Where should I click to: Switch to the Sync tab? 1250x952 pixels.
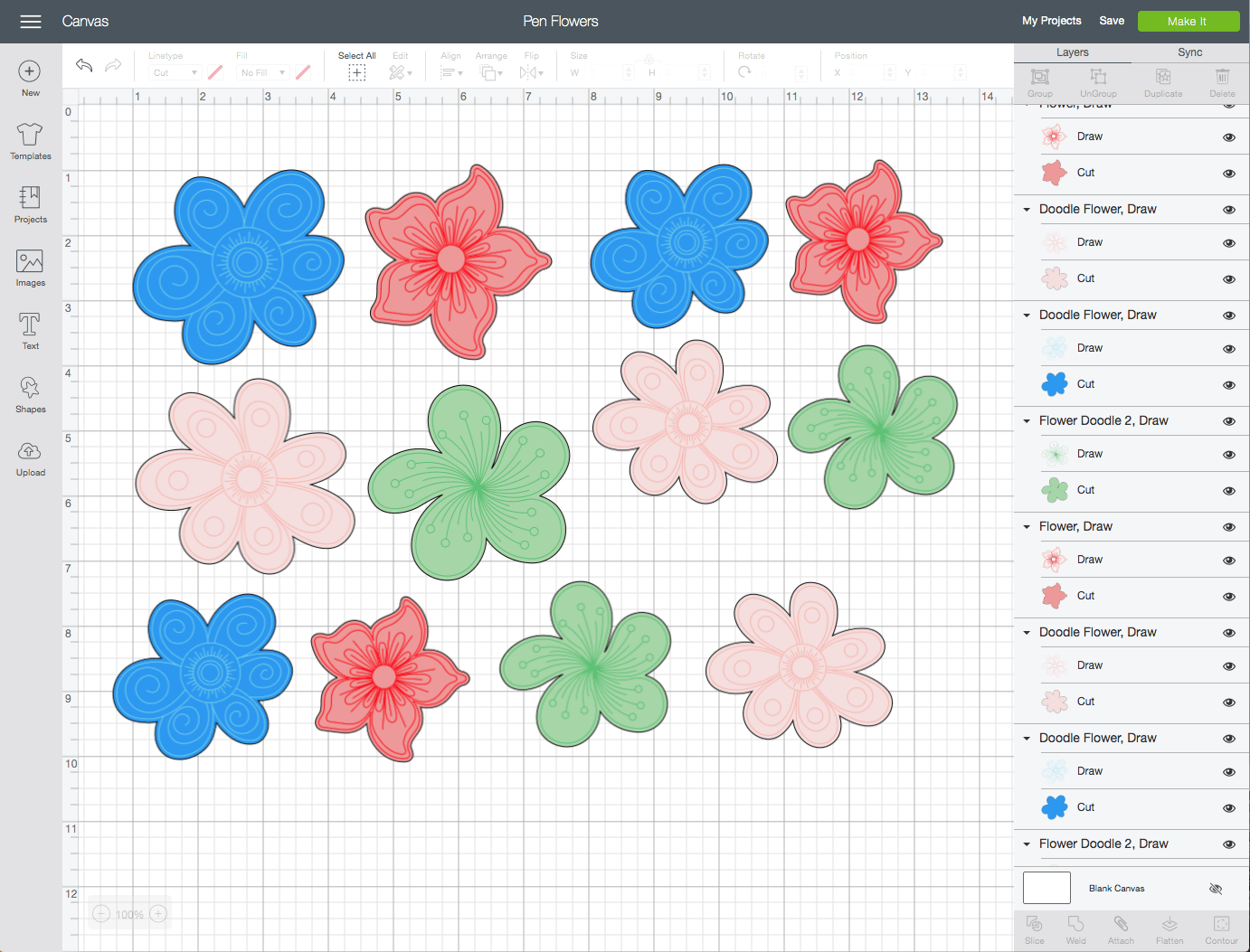(1189, 52)
